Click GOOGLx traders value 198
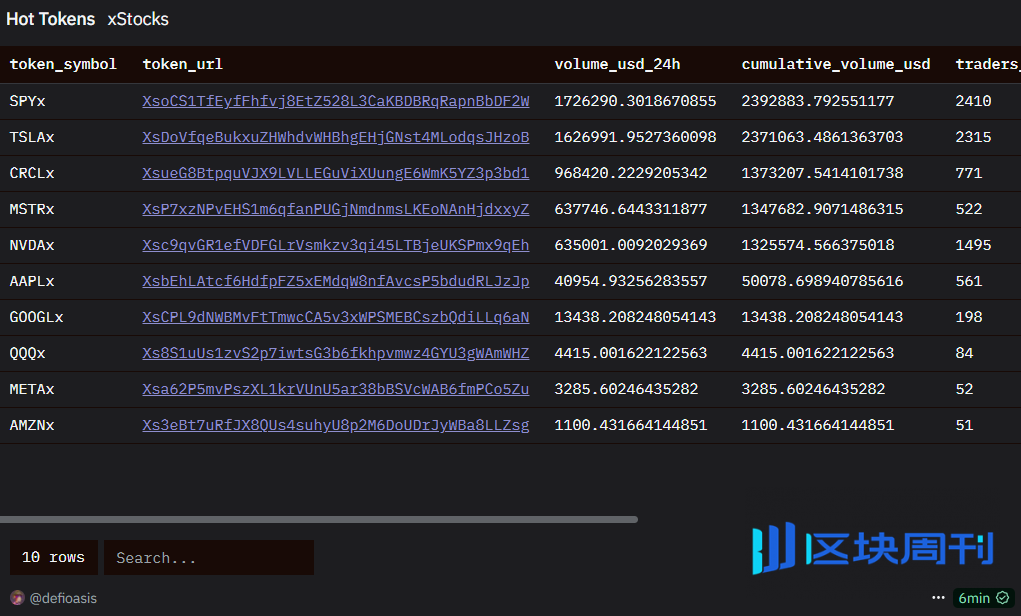 pos(969,317)
